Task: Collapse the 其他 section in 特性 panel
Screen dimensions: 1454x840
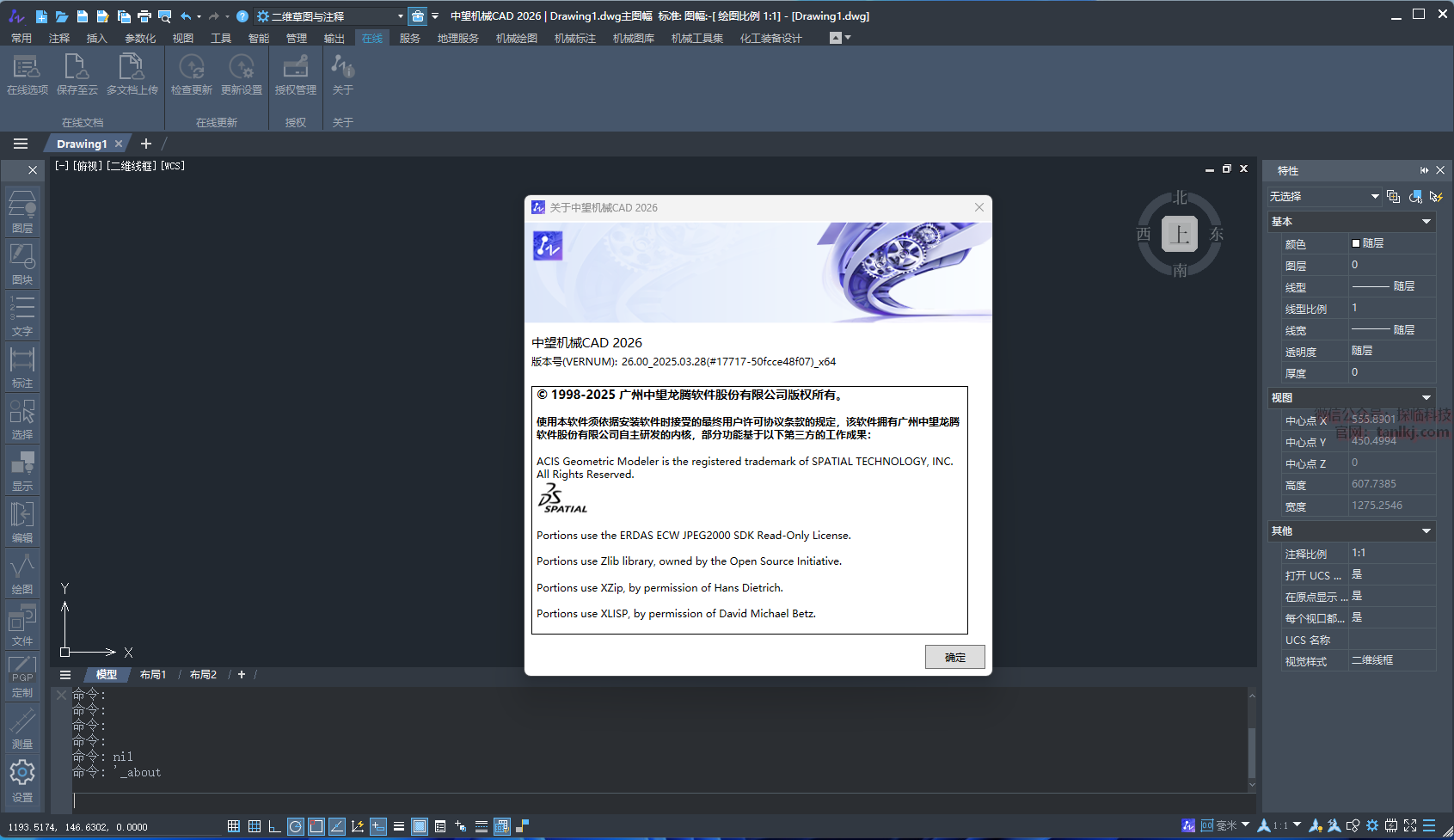Action: tap(1426, 531)
